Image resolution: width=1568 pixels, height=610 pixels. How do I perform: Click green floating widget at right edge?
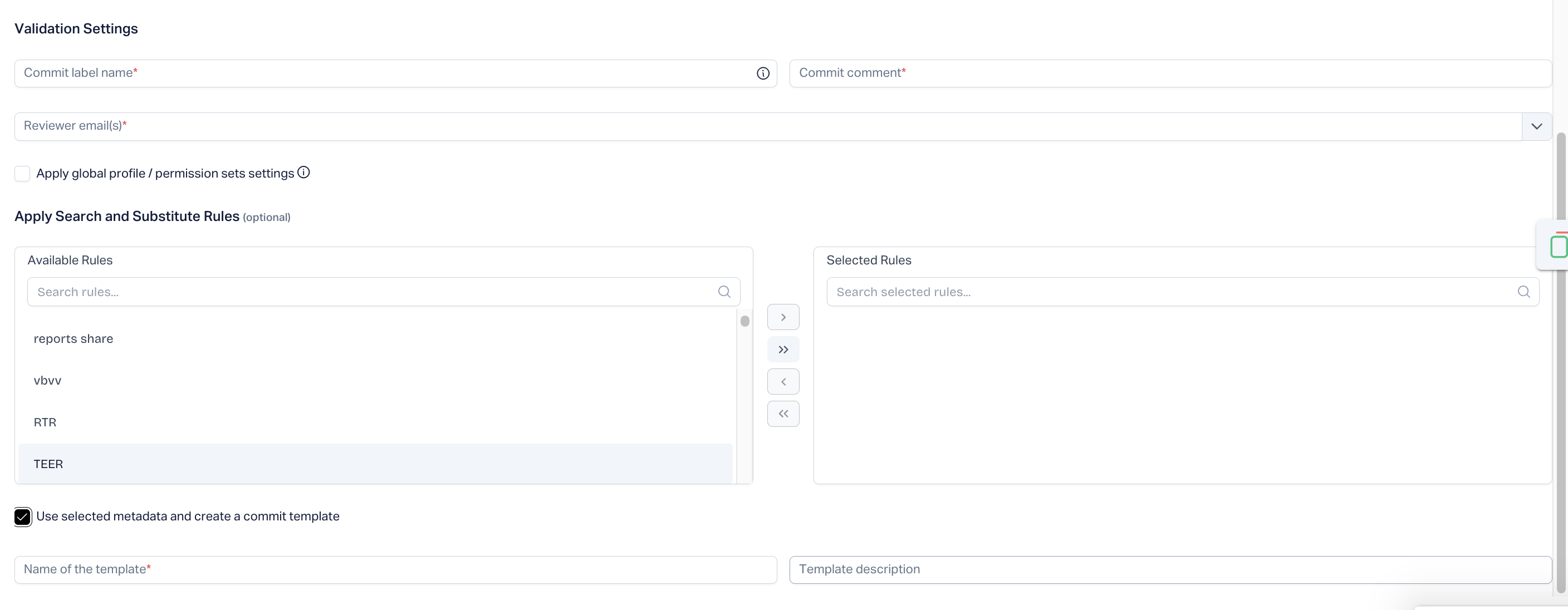pyautogui.click(x=1557, y=247)
